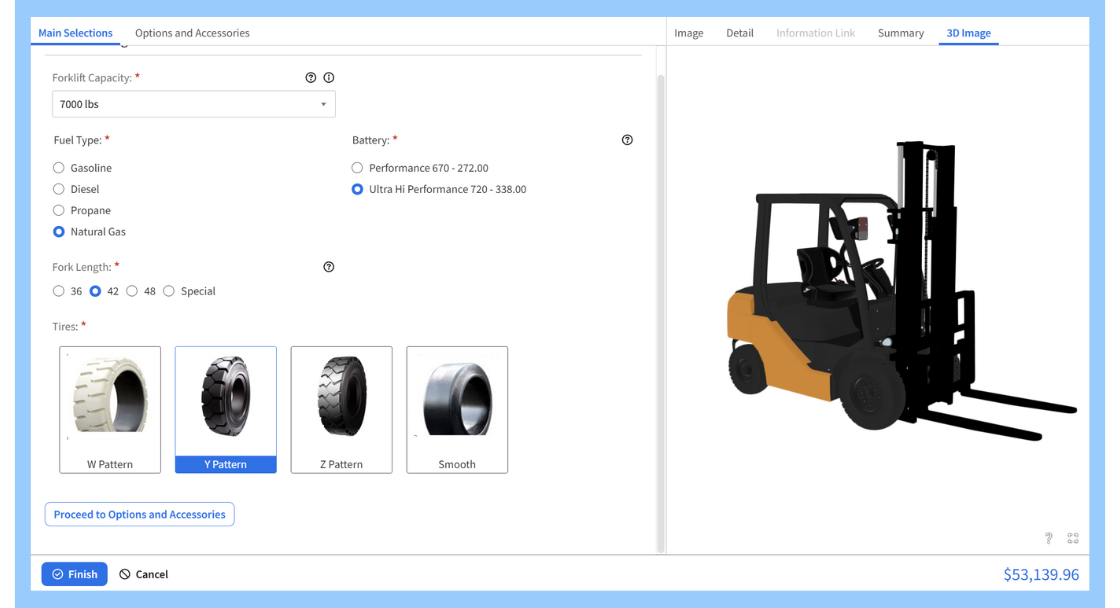Image resolution: width=1120 pixels, height=608 pixels.
Task: Pick the Y Pattern tire
Action: coord(226,410)
